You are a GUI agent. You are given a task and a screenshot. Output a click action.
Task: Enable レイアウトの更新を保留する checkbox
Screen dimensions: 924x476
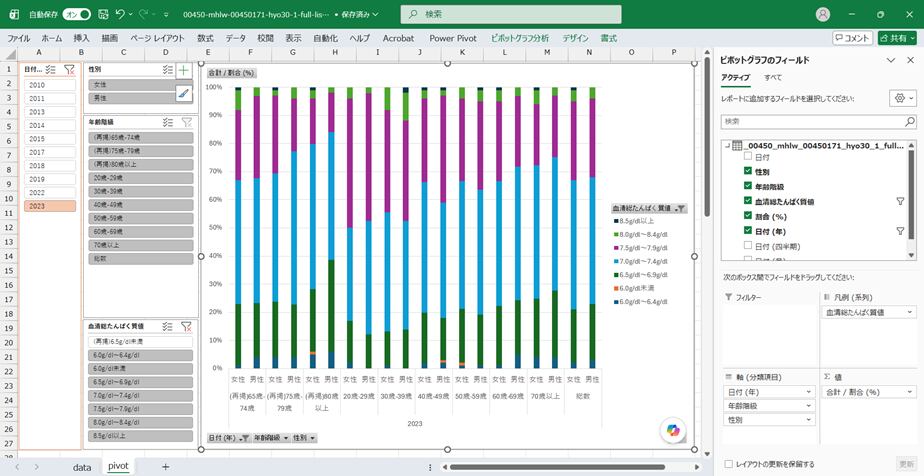(x=729, y=464)
